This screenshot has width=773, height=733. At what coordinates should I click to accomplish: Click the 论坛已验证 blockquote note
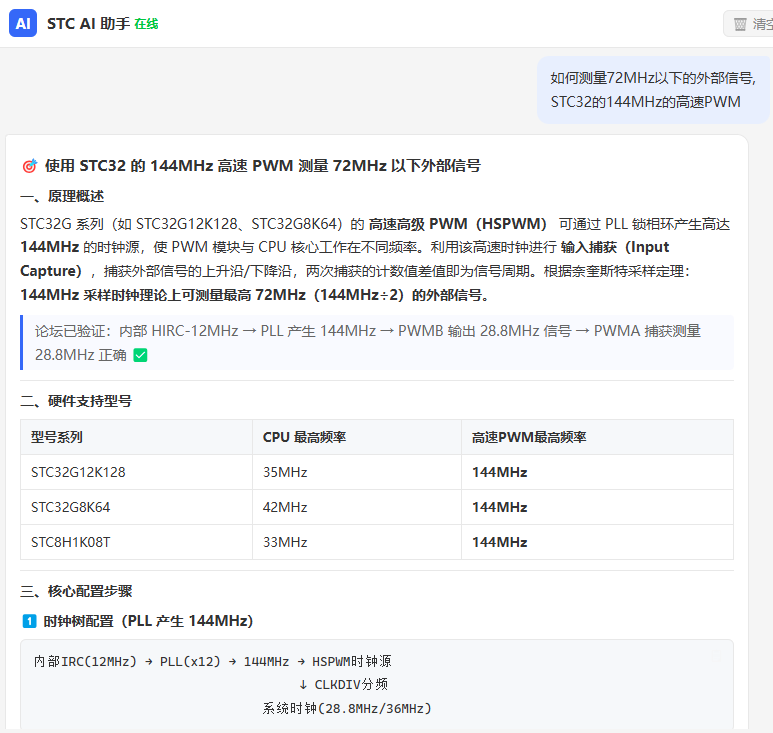point(377,343)
